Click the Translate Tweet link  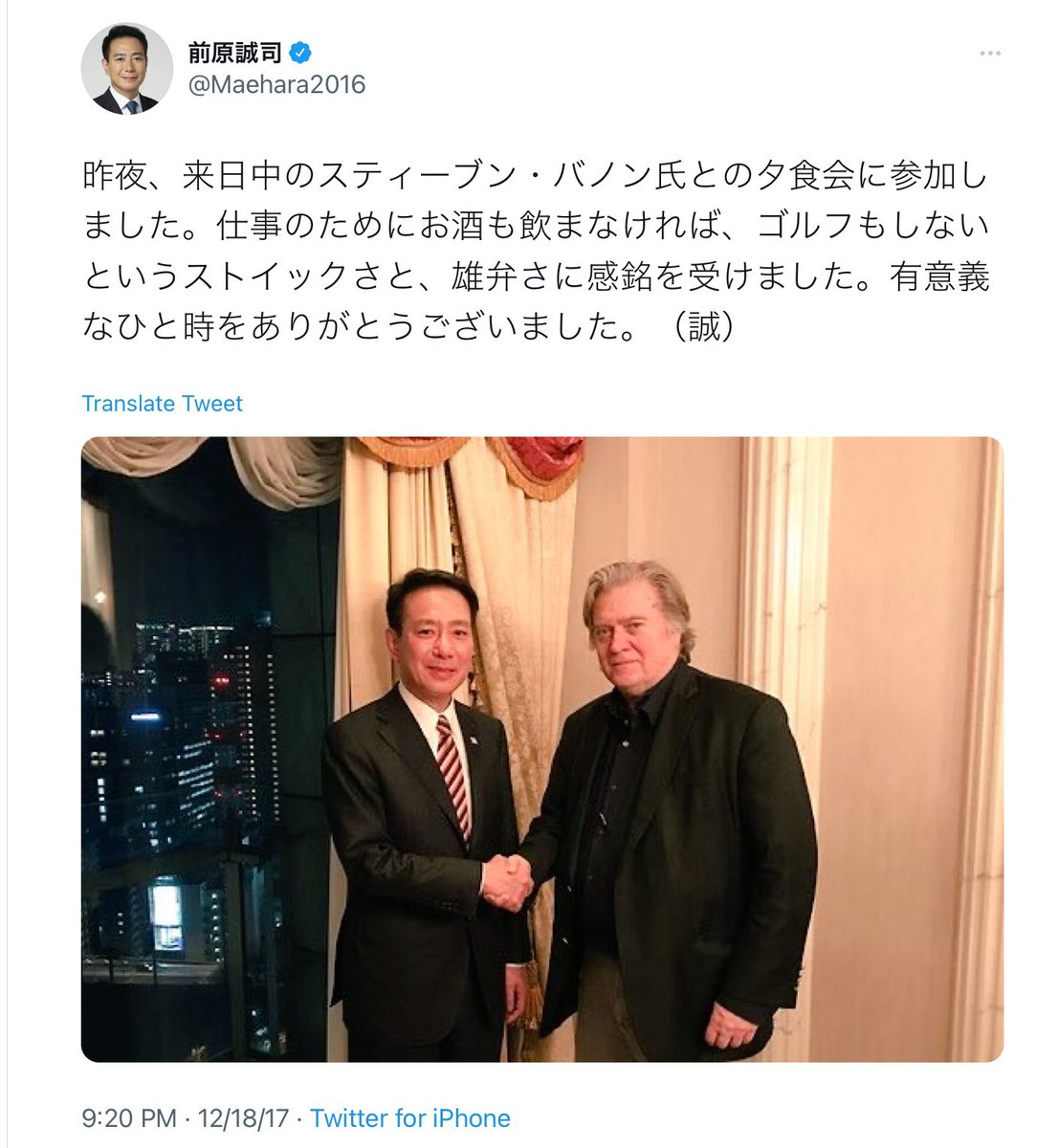pos(162,404)
